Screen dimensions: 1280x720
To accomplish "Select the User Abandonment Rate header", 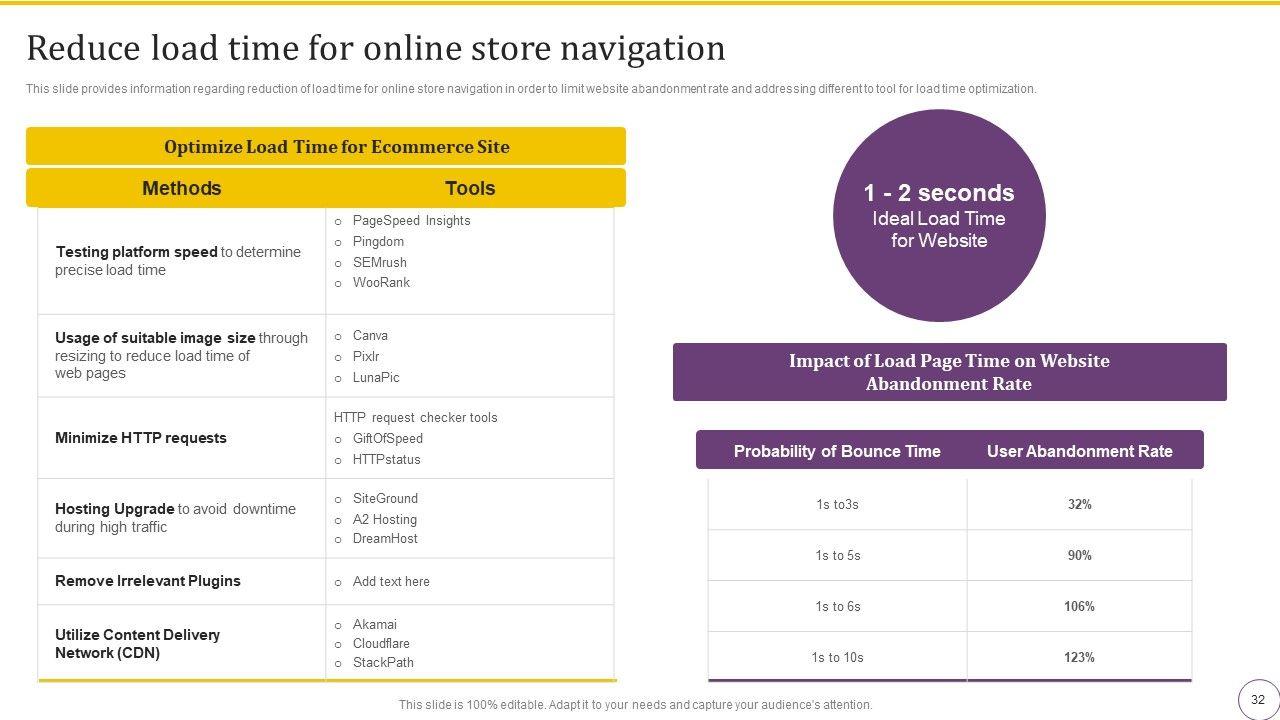I will pos(1079,451).
